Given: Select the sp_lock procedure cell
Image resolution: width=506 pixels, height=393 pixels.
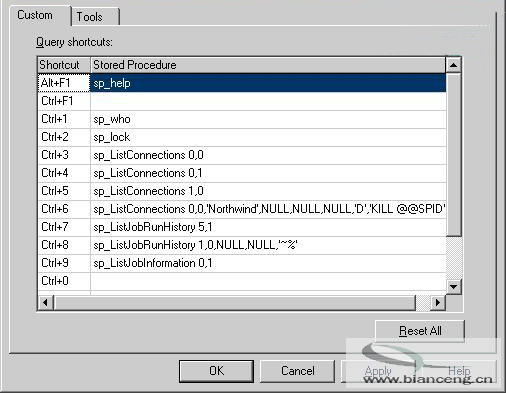Looking at the screenshot, I should [268, 137].
